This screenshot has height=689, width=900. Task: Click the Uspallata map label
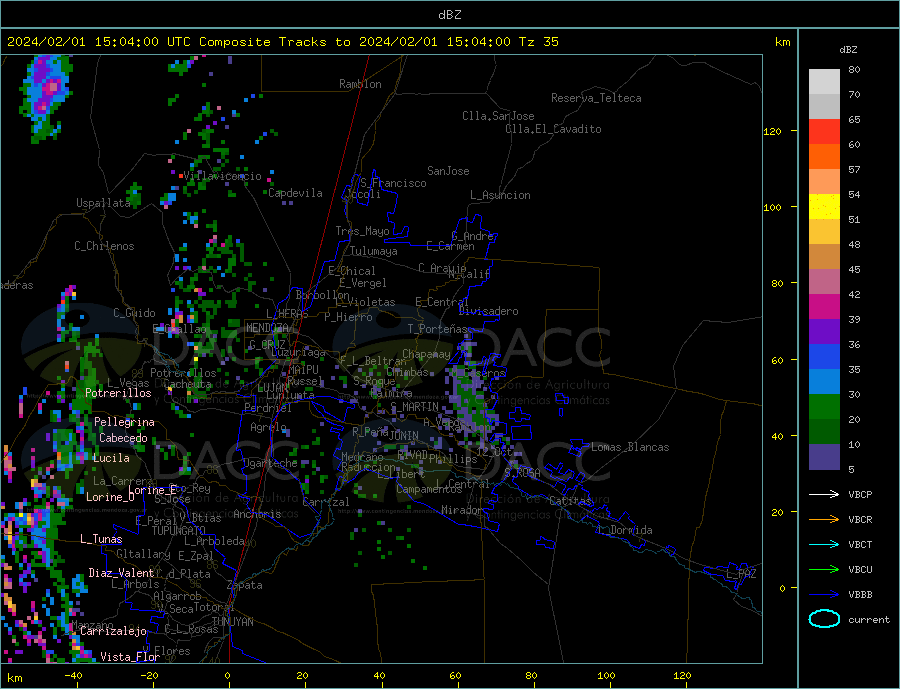103,203
